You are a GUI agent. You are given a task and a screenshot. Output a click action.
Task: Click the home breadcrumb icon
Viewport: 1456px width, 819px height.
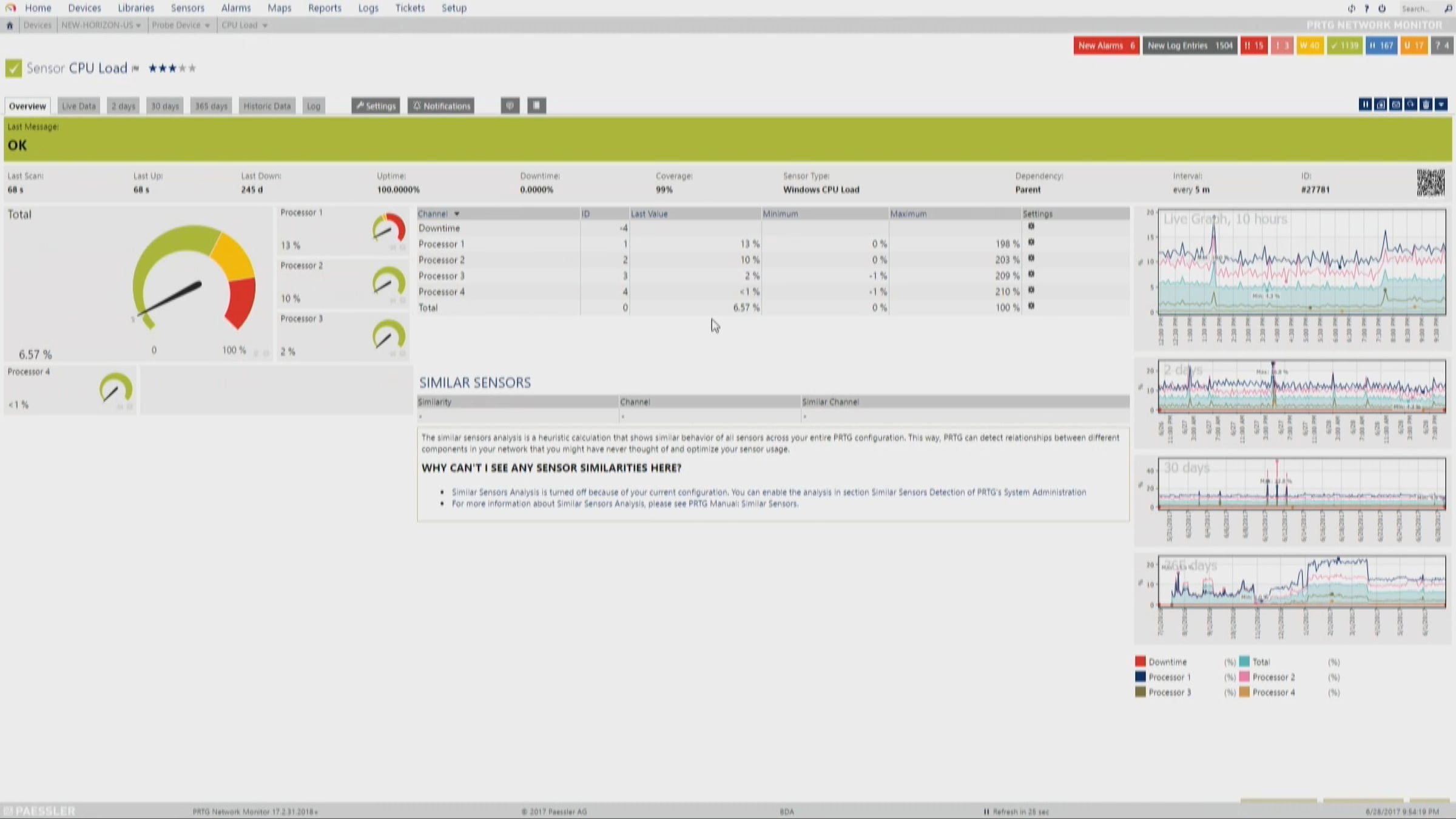pos(10,25)
